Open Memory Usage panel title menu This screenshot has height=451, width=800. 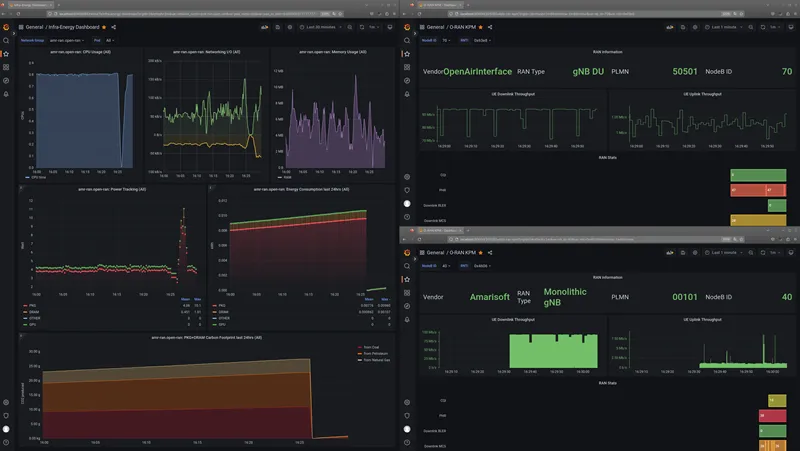[333, 52]
